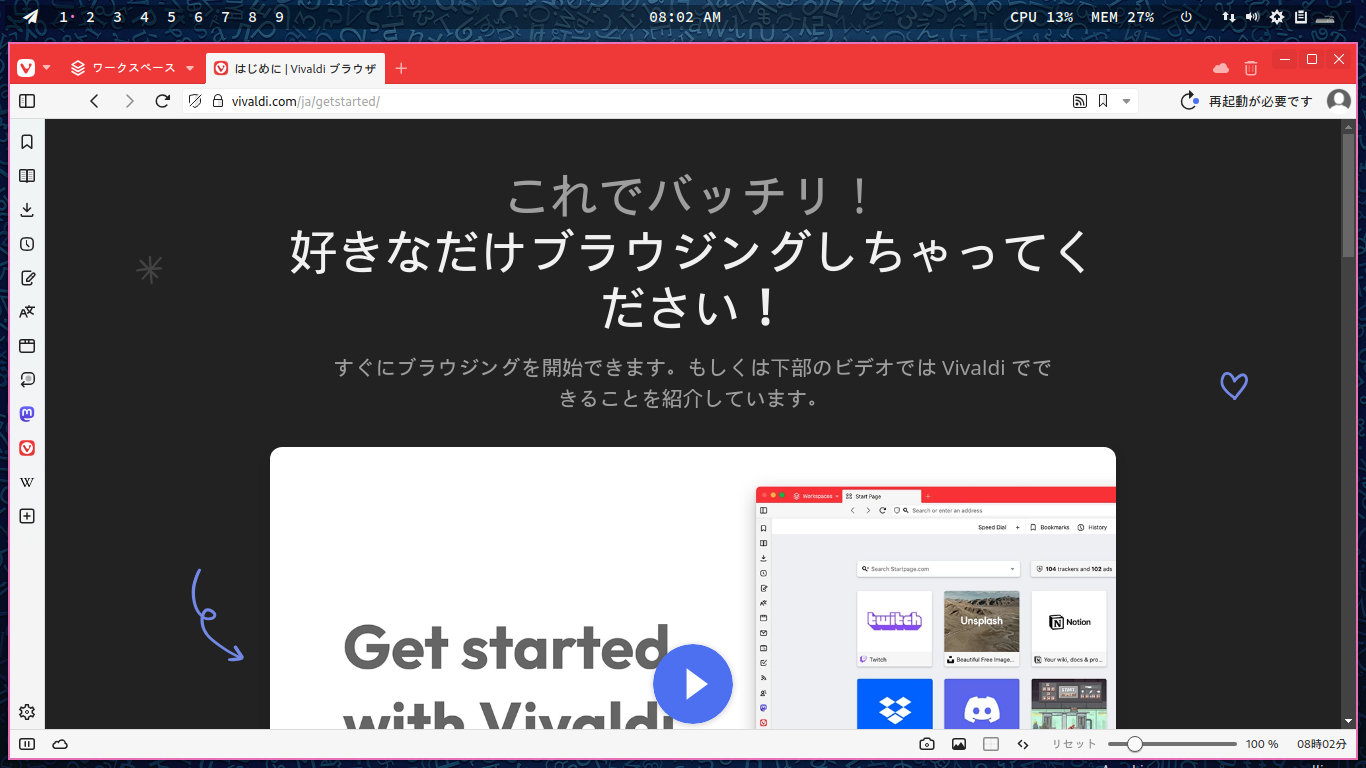
Task: Click the Vivaldi screenshot thumbnail in the video
Action: (x=935, y=608)
